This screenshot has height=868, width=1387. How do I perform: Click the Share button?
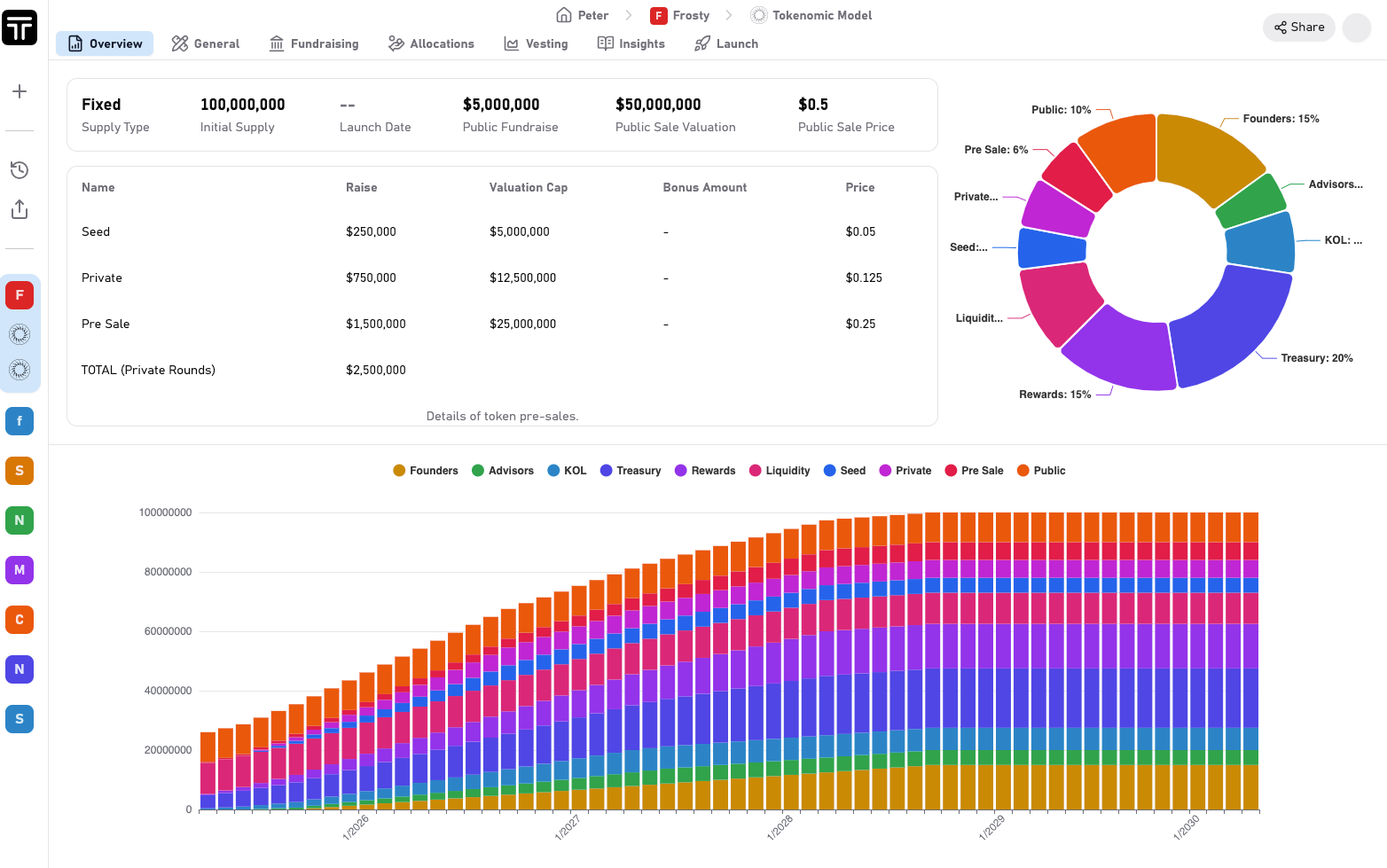[x=1299, y=27]
